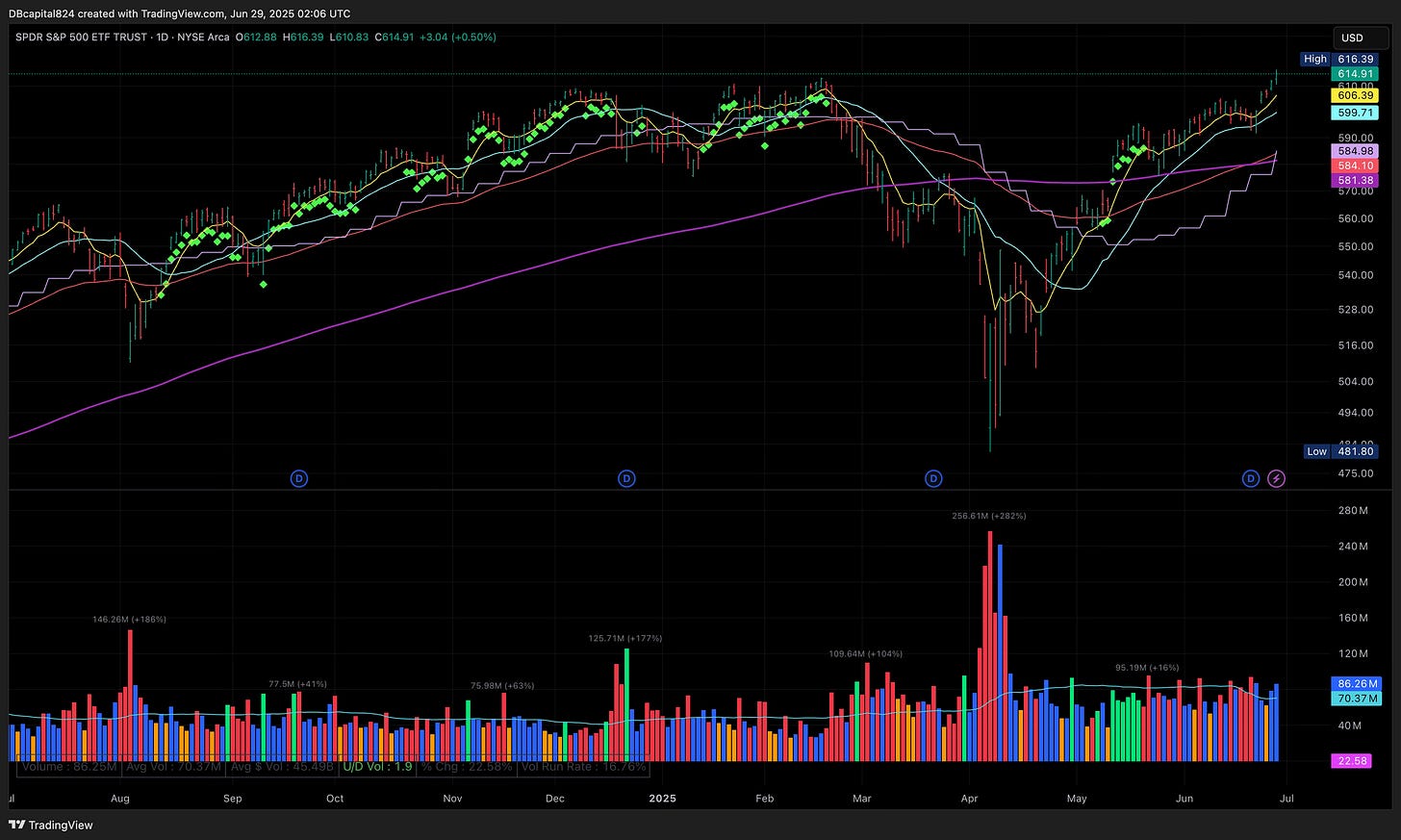
Task: Click the Low 481.80 price label
Action: tap(1340, 451)
